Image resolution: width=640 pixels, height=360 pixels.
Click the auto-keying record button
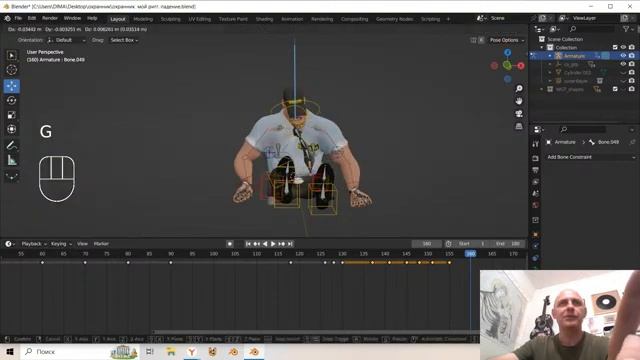230,244
